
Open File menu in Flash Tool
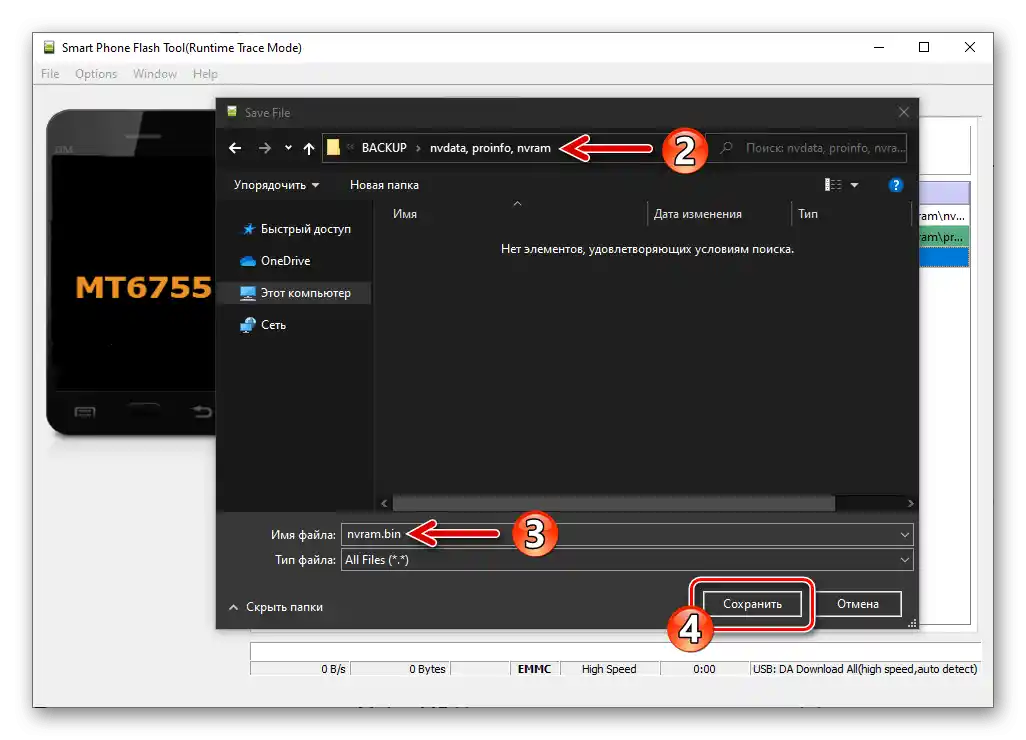click(x=50, y=74)
